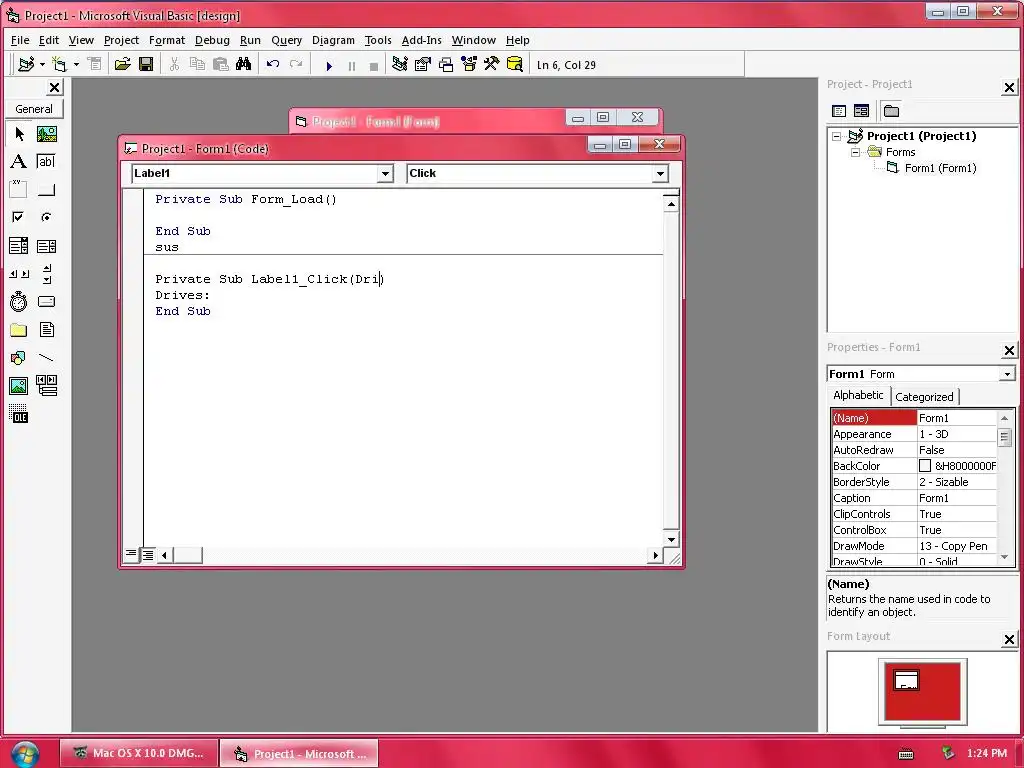Screen dimensions: 1024x768
Task: Select the Timer control in the toolbox
Action: tap(19, 301)
